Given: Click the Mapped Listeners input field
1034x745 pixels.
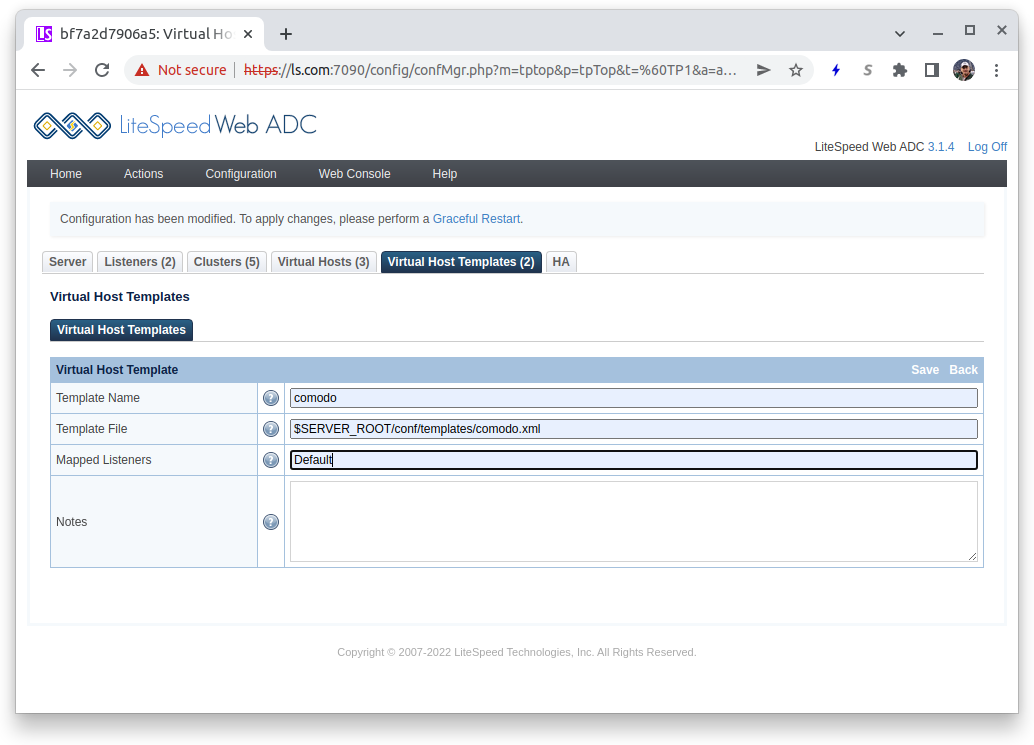Looking at the screenshot, I should click(634, 460).
